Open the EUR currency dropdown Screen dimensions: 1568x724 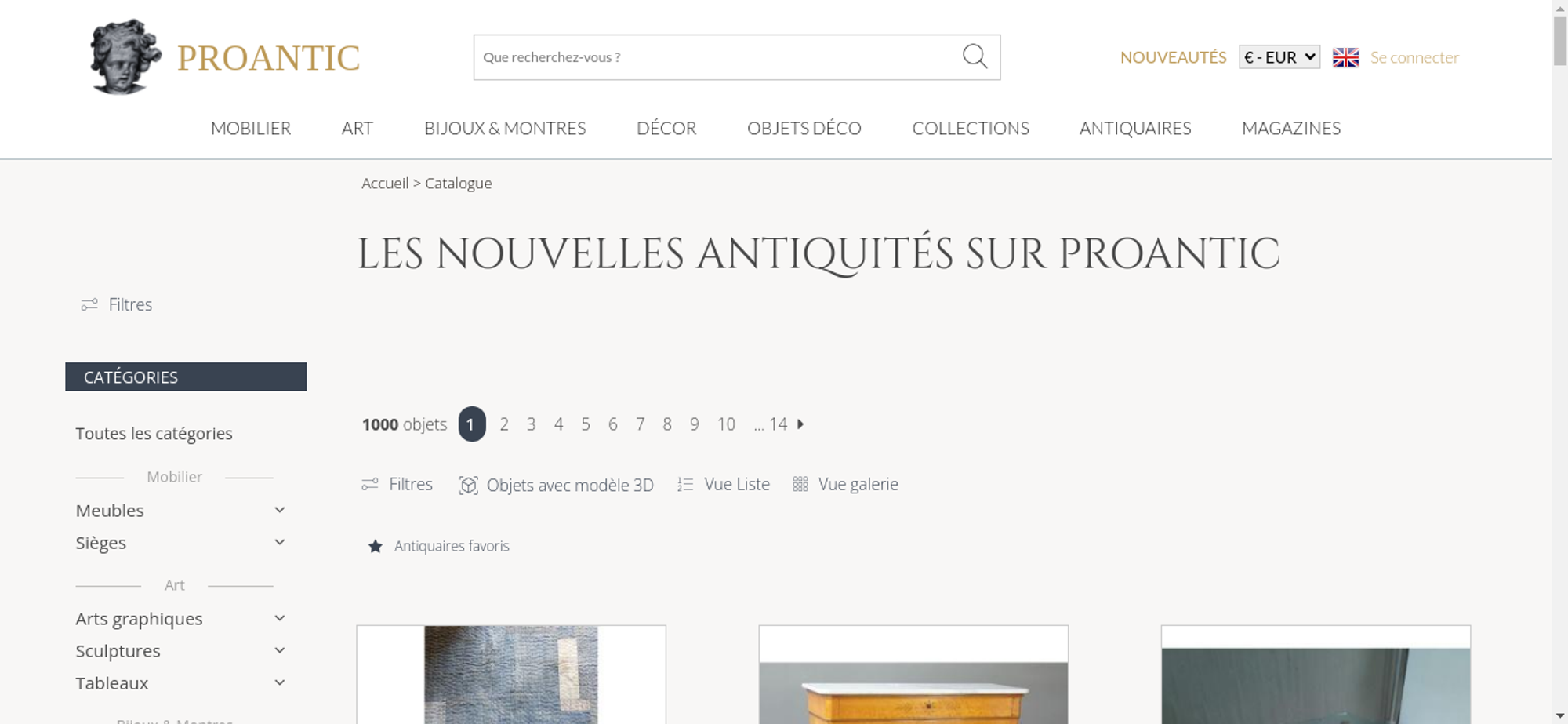coord(1279,57)
